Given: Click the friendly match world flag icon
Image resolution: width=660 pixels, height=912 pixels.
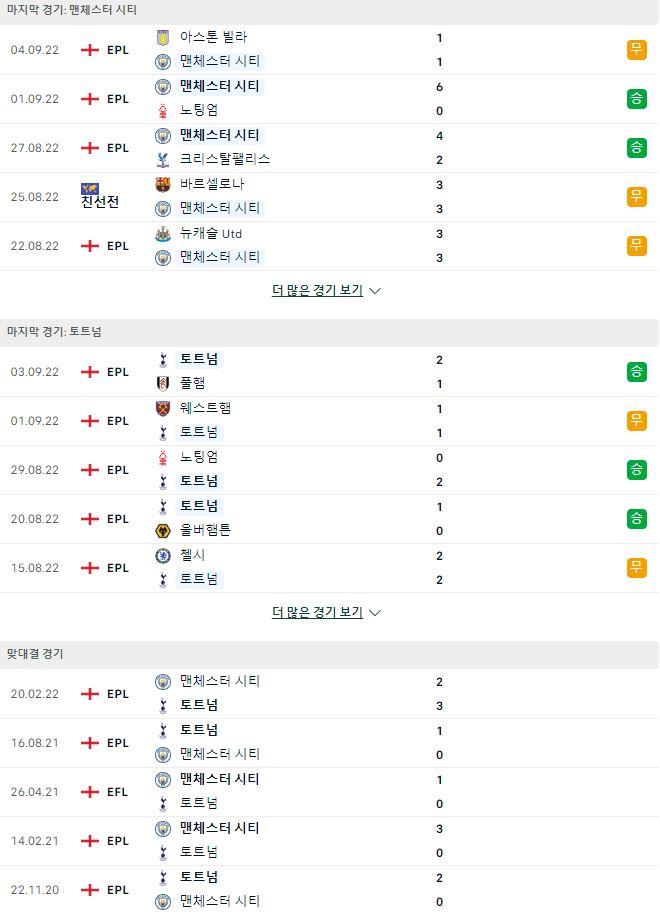Looking at the screenshot, I should coord(90,188).
